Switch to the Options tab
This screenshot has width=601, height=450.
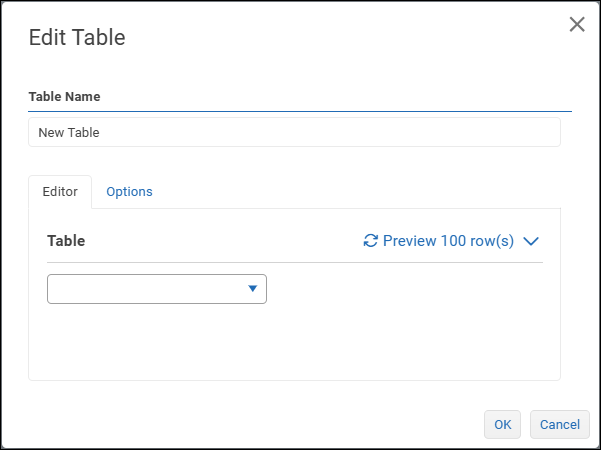pos(129,191)
